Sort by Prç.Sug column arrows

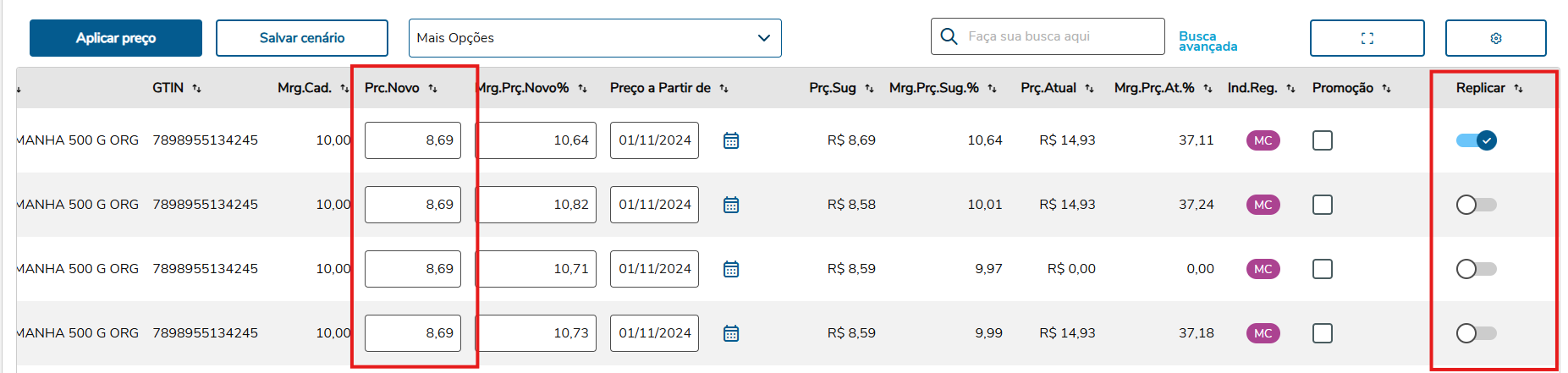pos(869,88)
